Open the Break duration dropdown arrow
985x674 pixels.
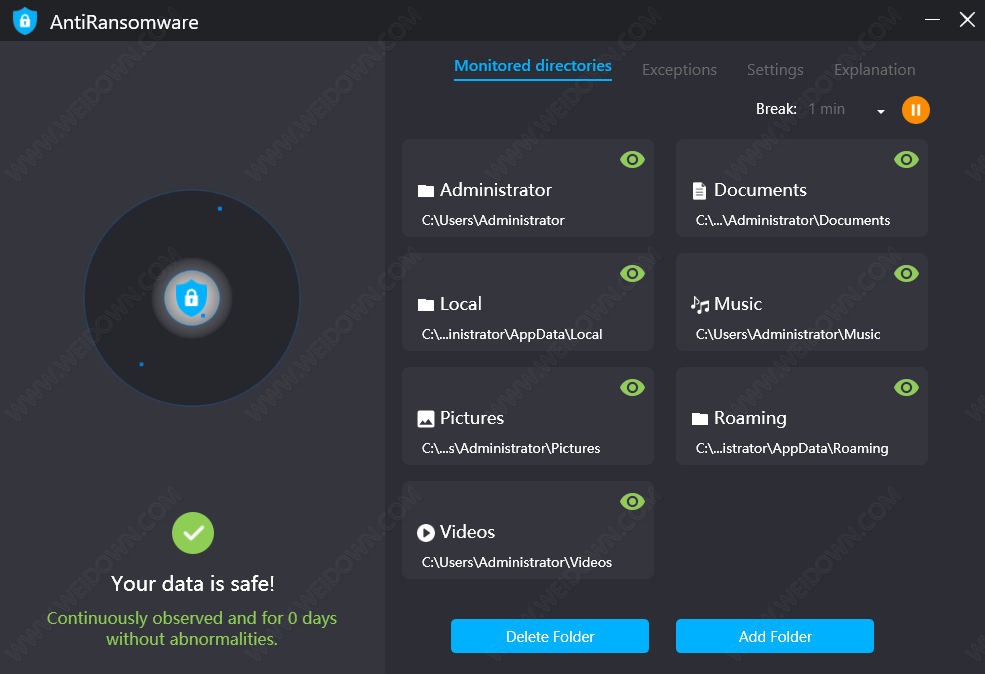click(881, 111)
